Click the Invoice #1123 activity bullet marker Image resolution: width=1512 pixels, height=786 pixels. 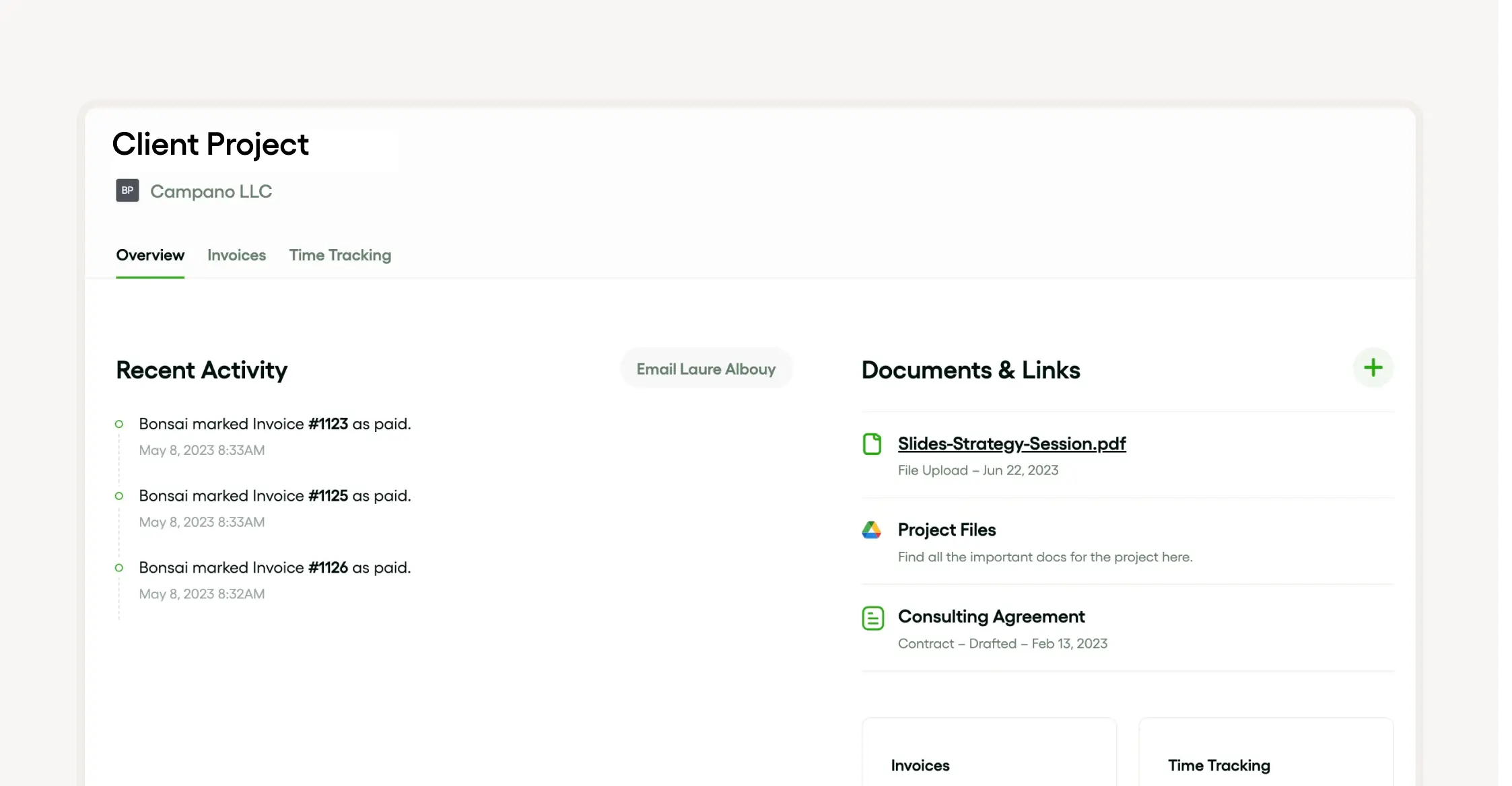coord(119,424)
